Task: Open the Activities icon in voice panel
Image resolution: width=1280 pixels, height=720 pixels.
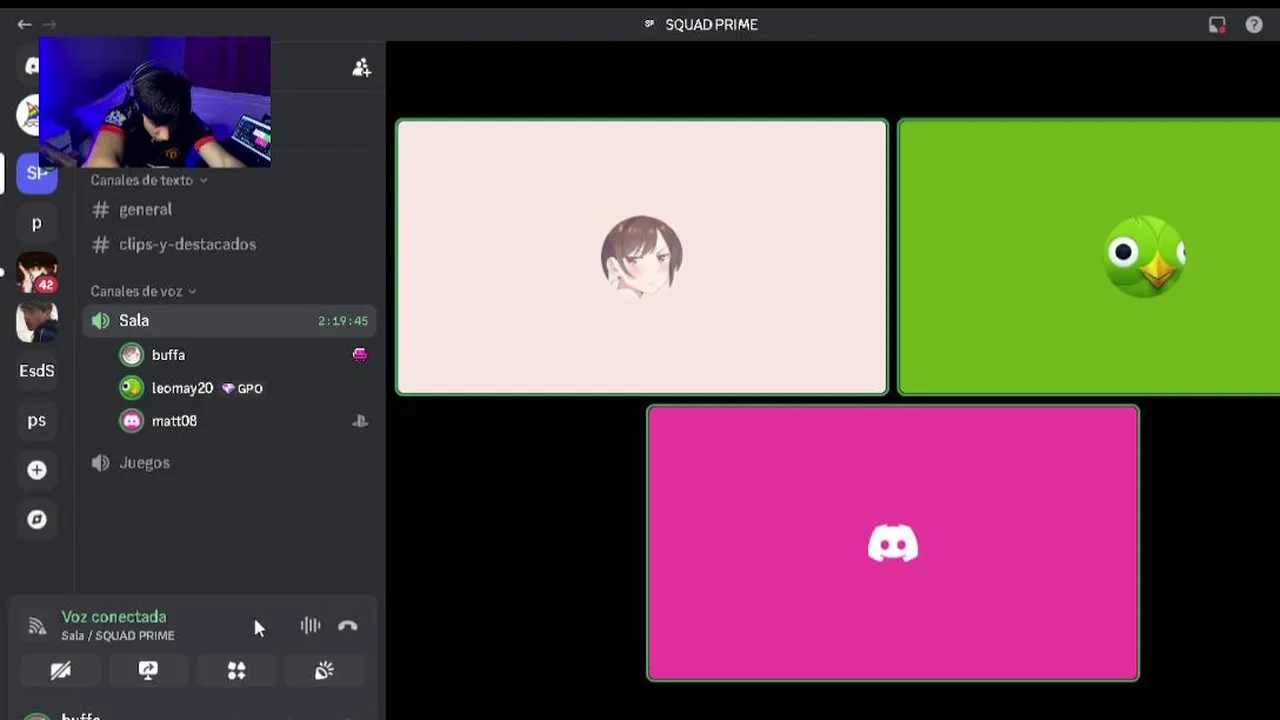Action: (236, 671)
